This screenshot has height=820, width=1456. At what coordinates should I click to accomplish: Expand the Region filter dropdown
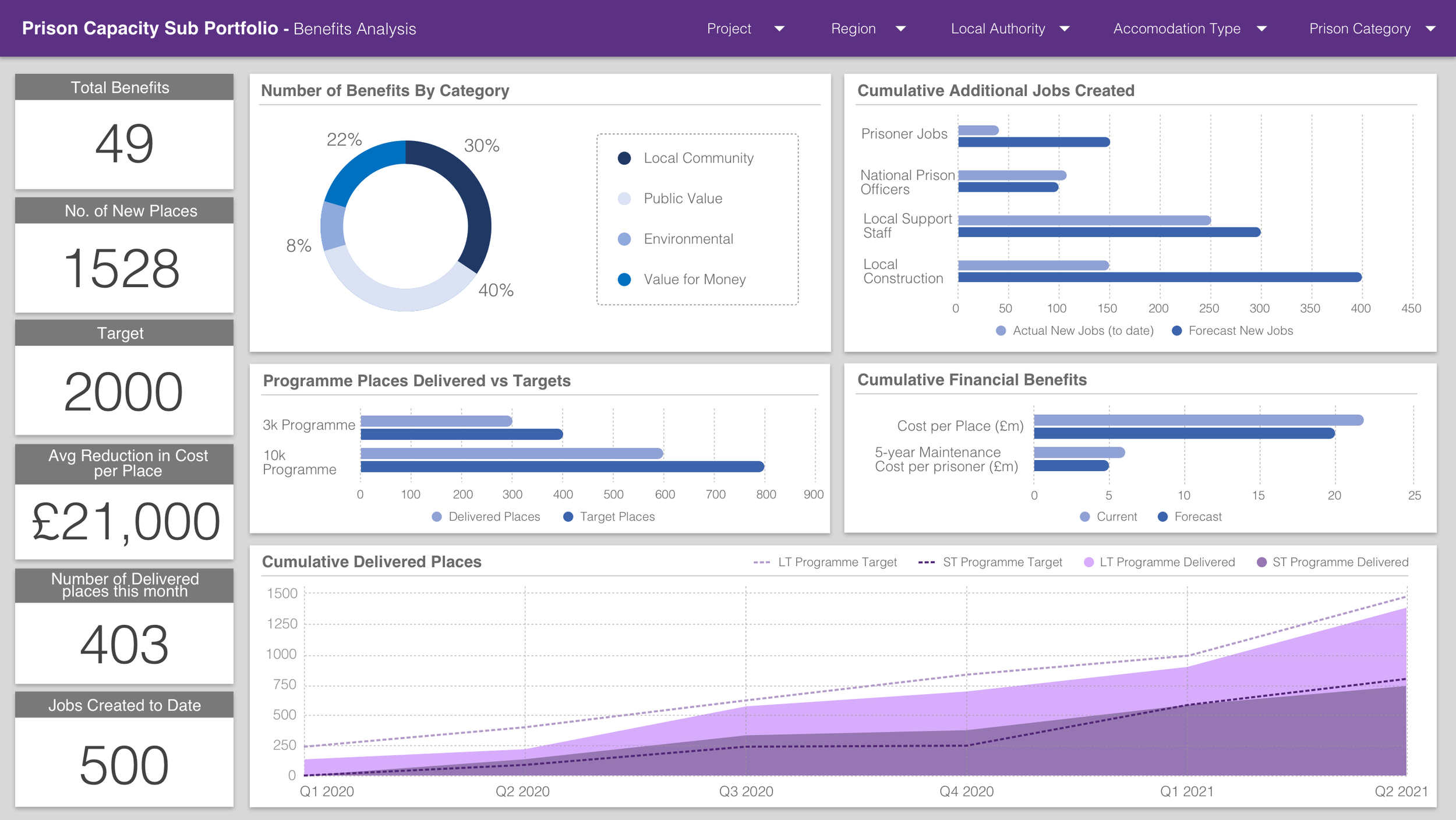click(x=900, y=29)
